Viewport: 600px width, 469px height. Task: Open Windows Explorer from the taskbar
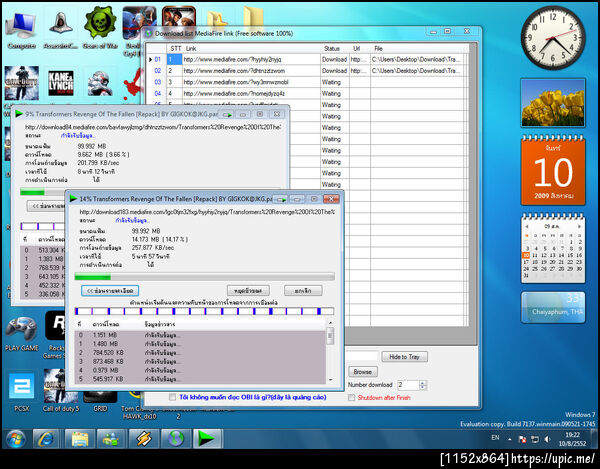(x=79, y=439)
